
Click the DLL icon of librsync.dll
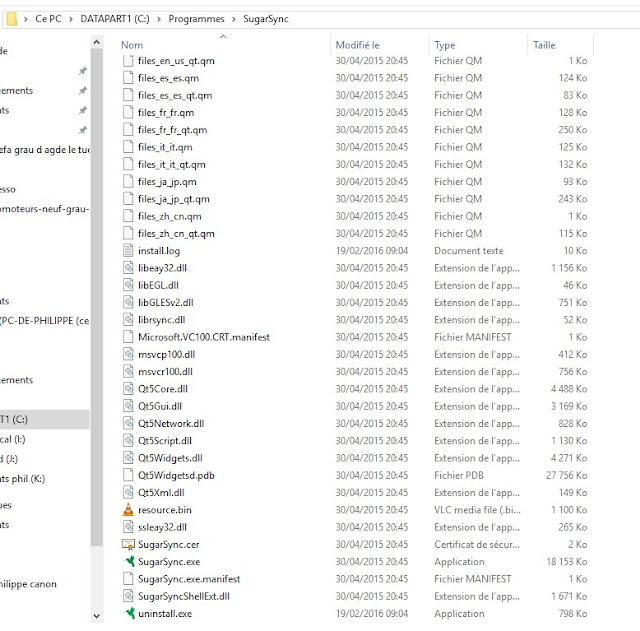click(128, 320)
